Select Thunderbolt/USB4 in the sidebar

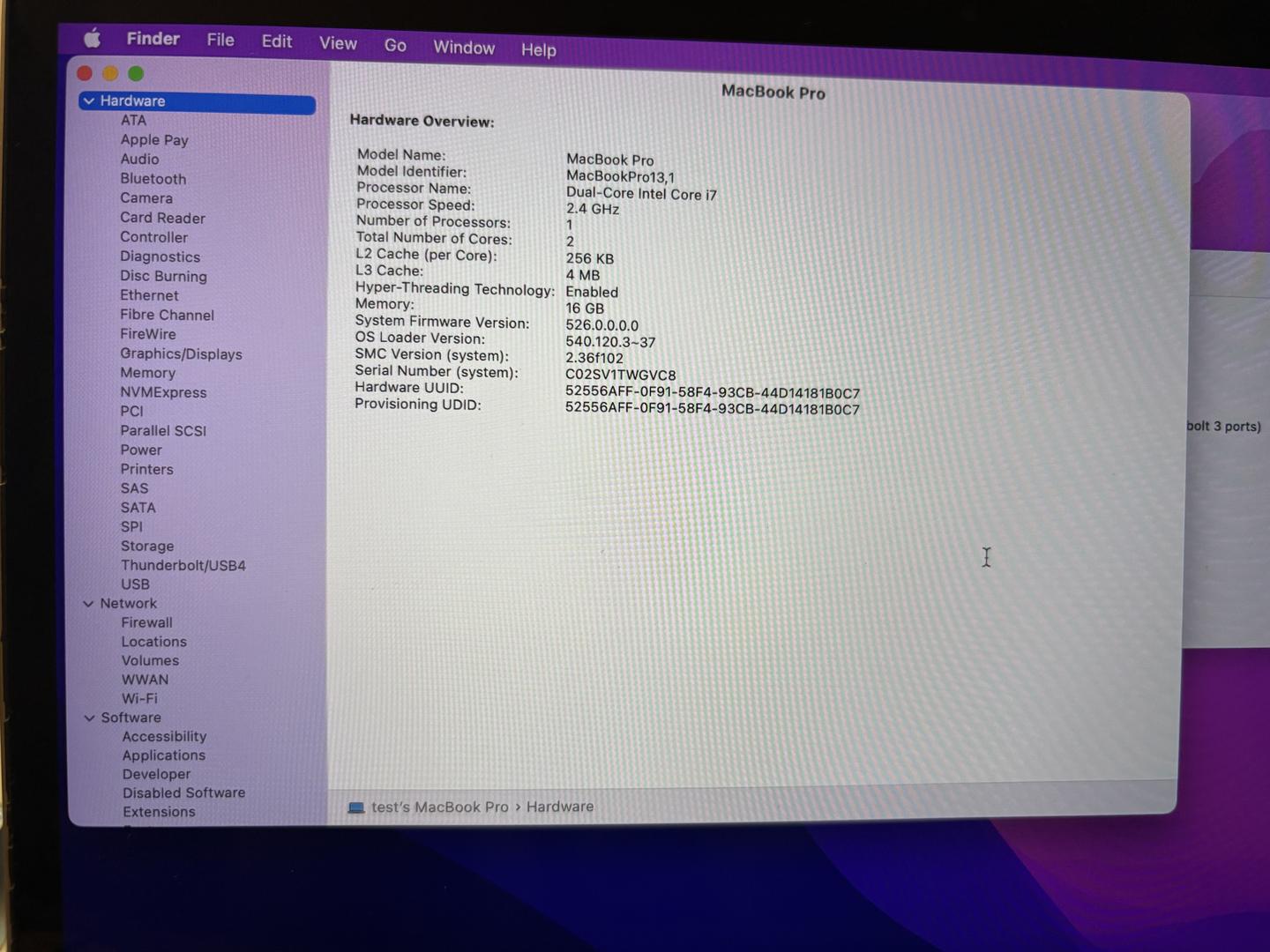coord(183,566)
